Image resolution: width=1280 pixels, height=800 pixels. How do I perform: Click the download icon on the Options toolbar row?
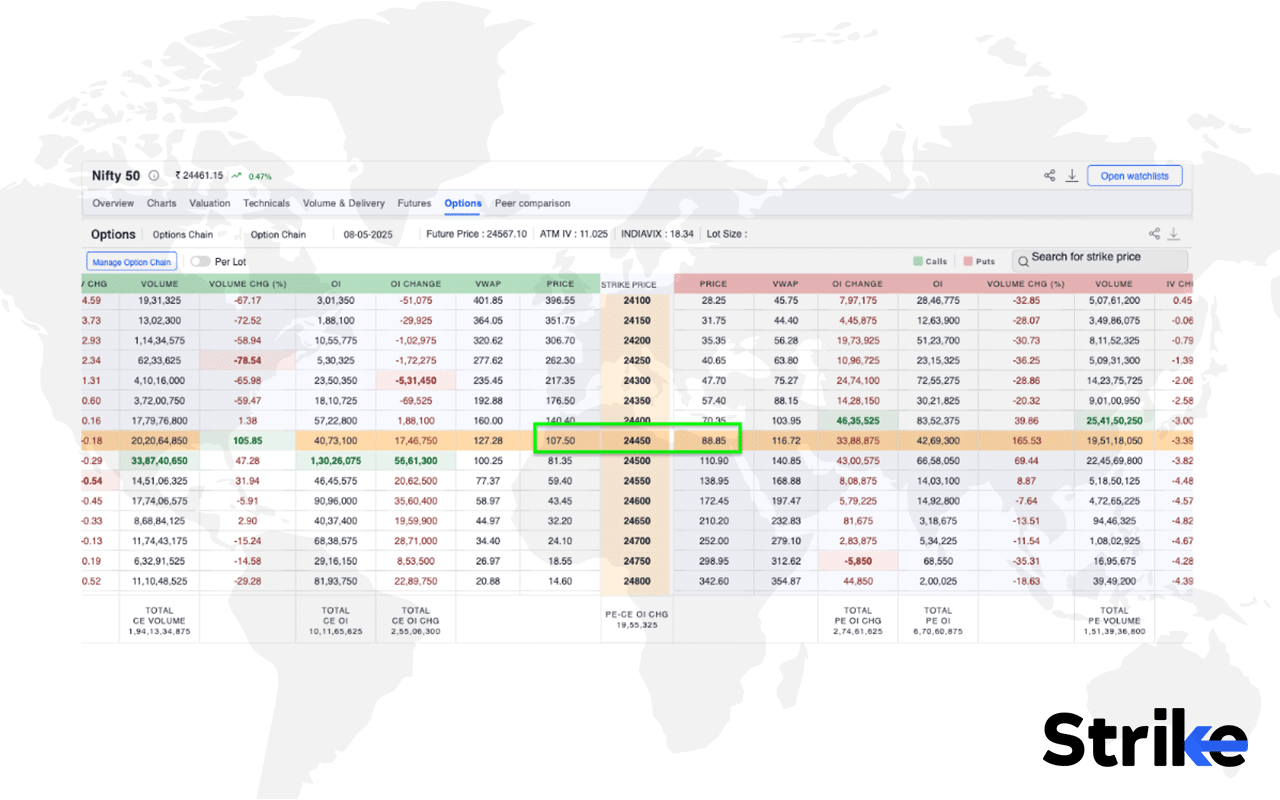[1173, 232]
